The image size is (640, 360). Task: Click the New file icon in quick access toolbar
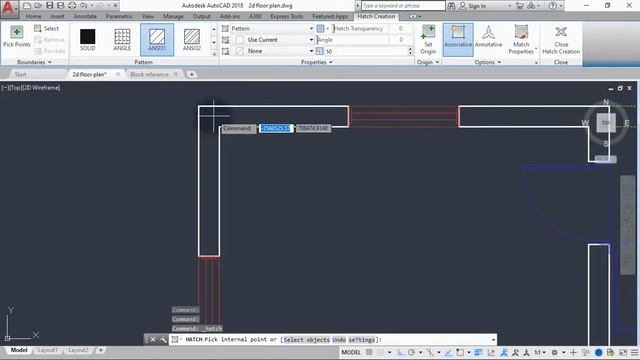(x=27, y=6)
